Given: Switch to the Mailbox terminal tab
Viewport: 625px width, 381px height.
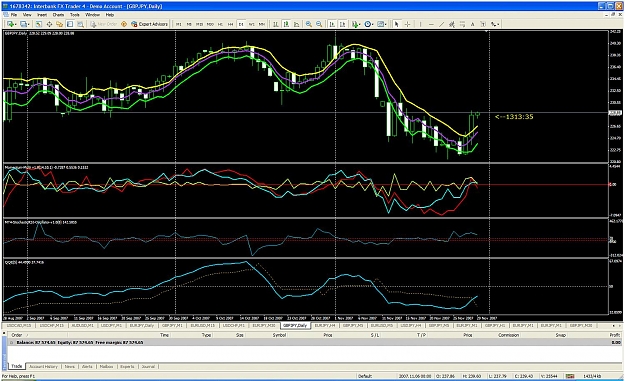Looking at the screenshot, I should [x=106, y=366].
